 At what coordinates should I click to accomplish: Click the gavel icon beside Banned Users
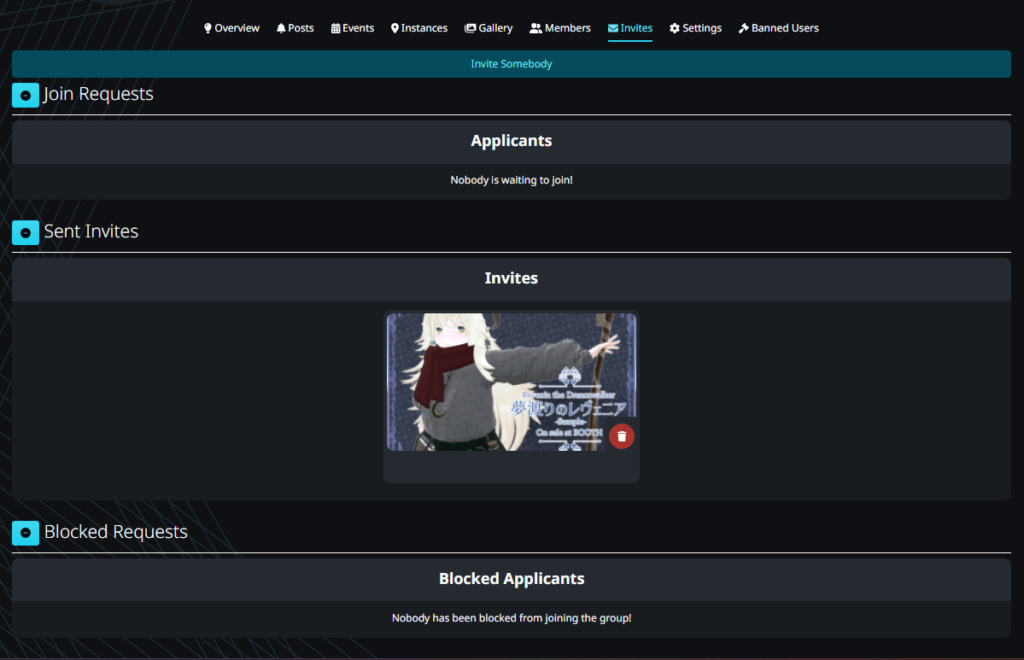743,28
